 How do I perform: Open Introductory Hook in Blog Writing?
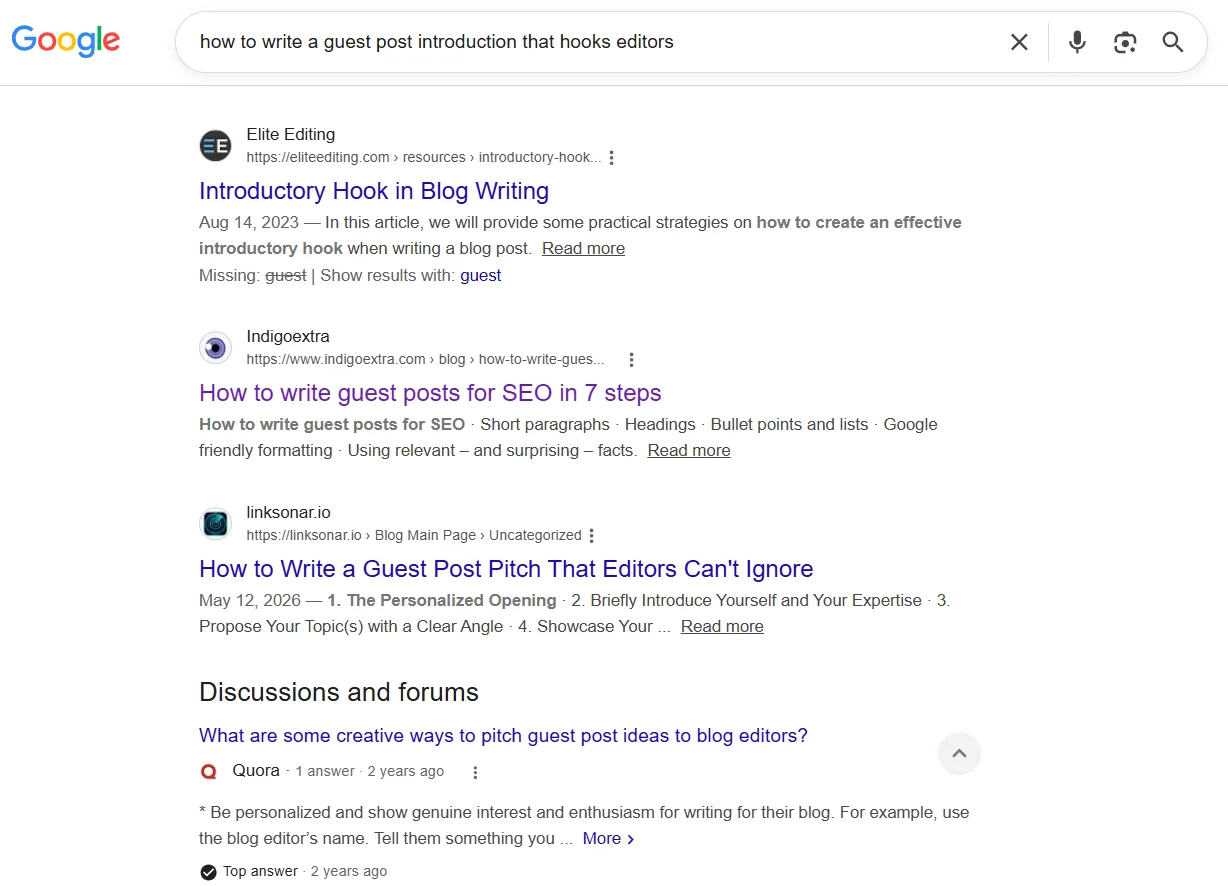coord(374,191)
